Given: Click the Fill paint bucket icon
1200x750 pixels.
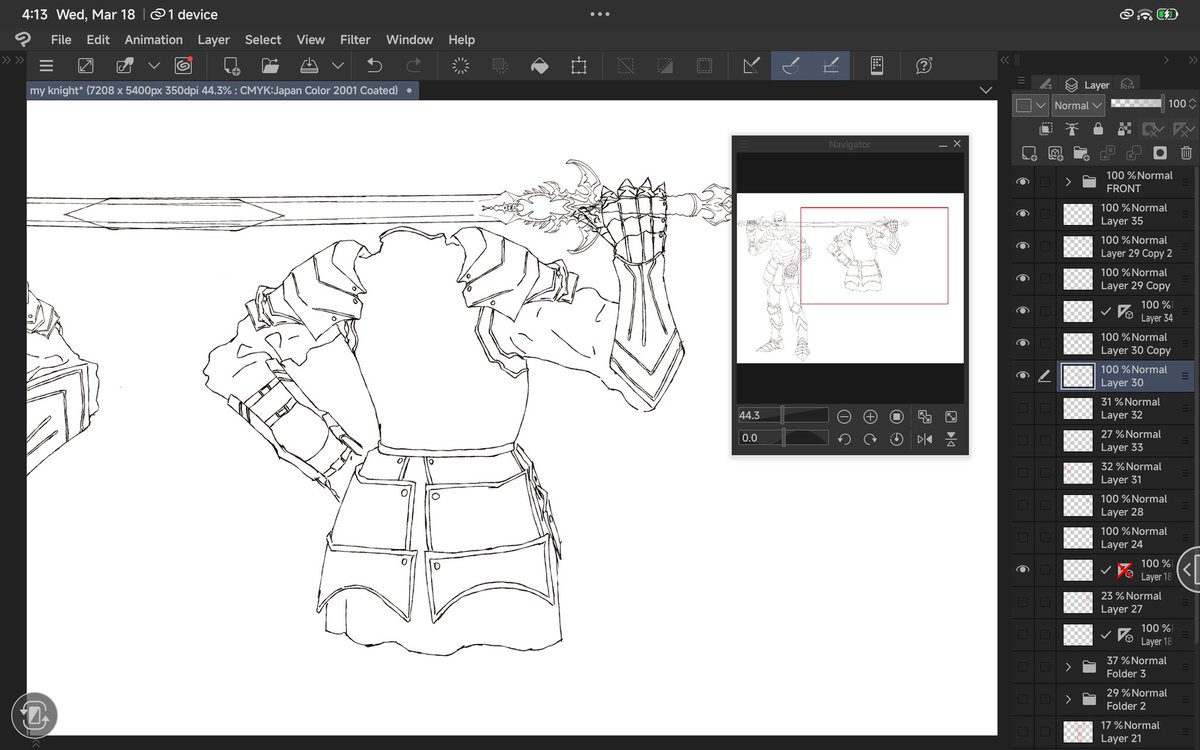Looking at the screenshot, I should pos(539,66).
